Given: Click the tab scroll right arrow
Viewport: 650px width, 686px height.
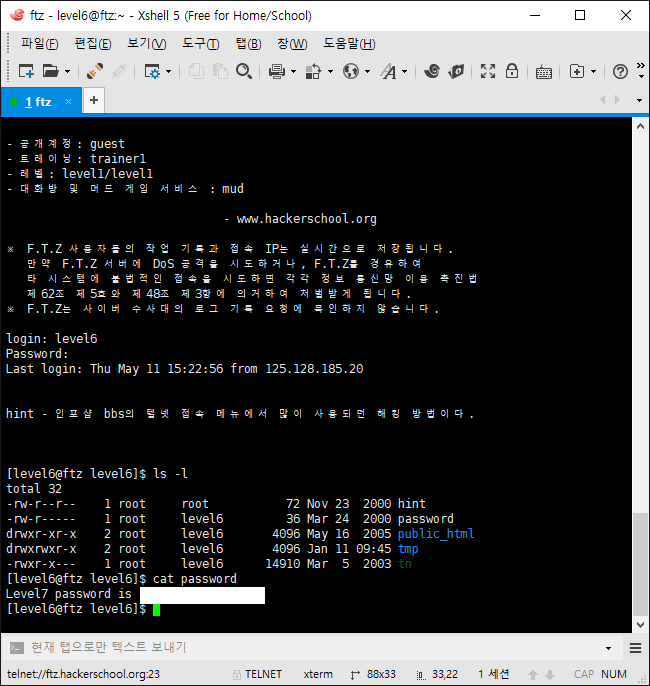Looking at the screenshot, I should (x=617, y=100).
